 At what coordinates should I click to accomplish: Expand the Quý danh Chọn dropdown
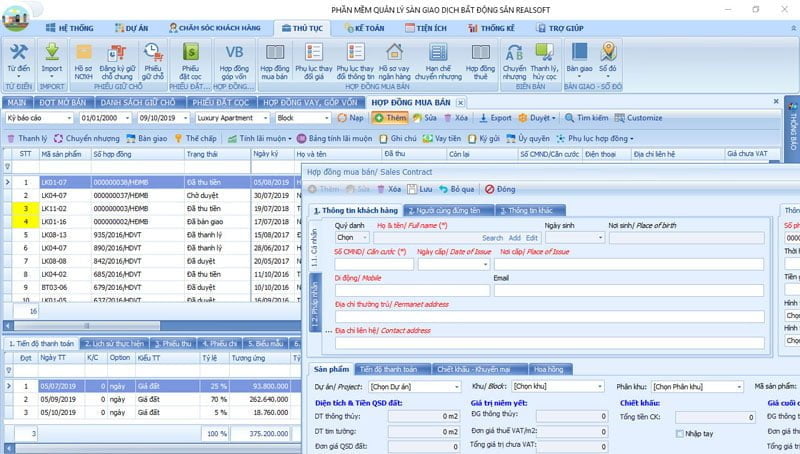pos(368,238)
